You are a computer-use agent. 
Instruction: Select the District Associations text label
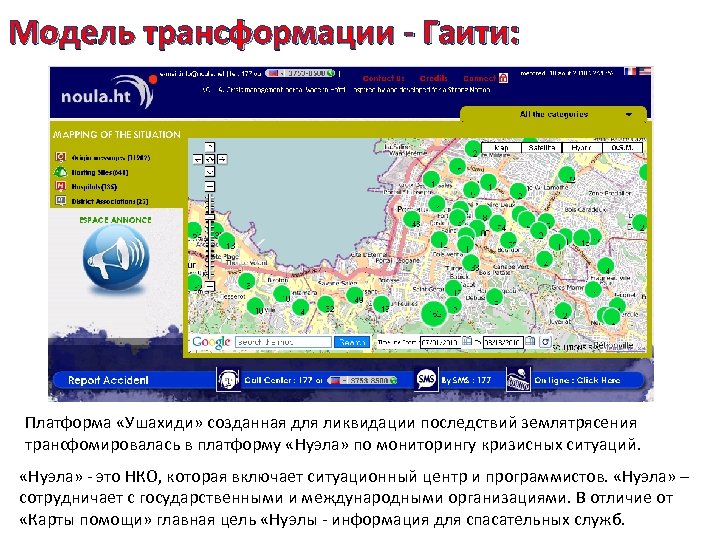click(x=110, y=201)
